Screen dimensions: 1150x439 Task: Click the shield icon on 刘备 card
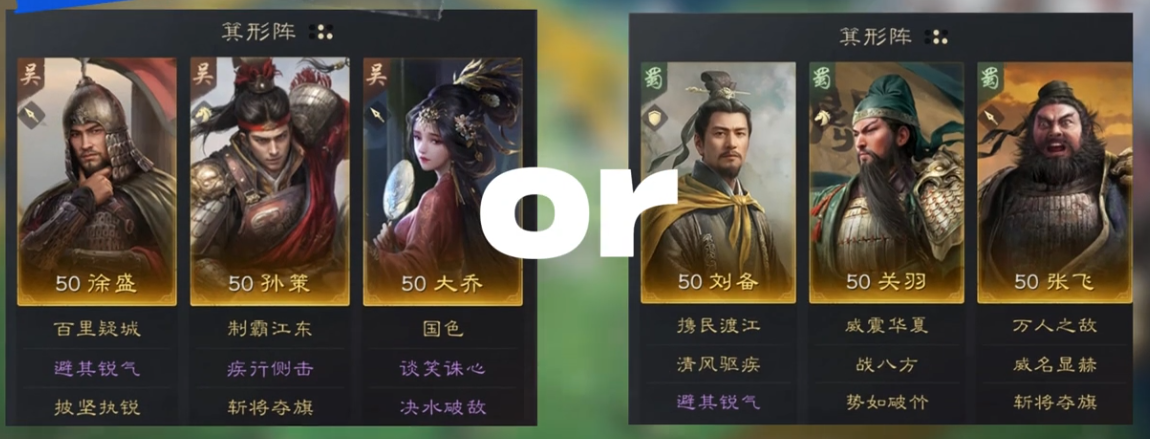(653, 118)
